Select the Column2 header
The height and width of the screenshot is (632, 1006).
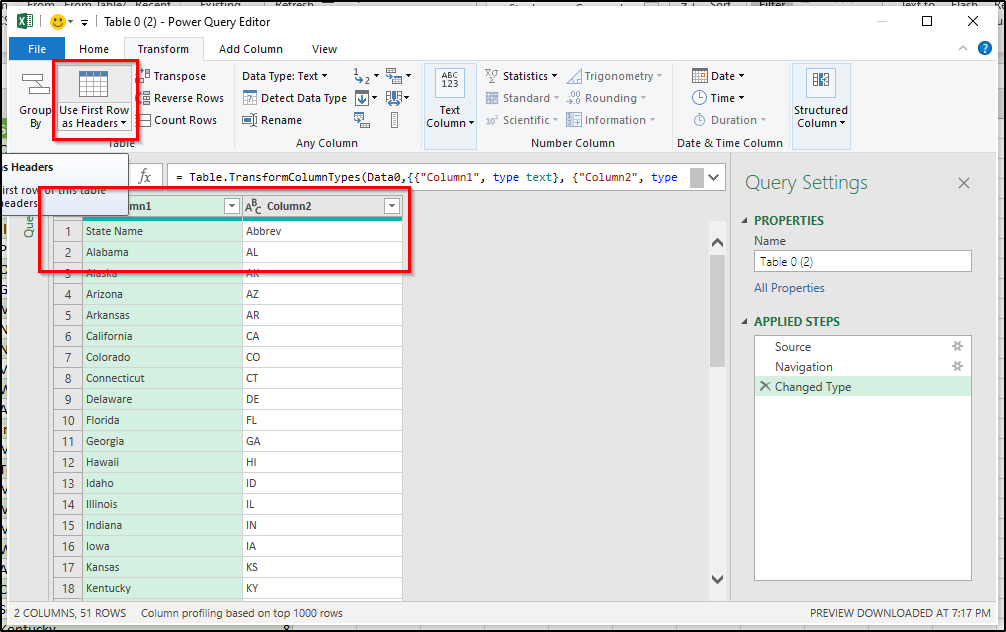(x=322, y=206)
